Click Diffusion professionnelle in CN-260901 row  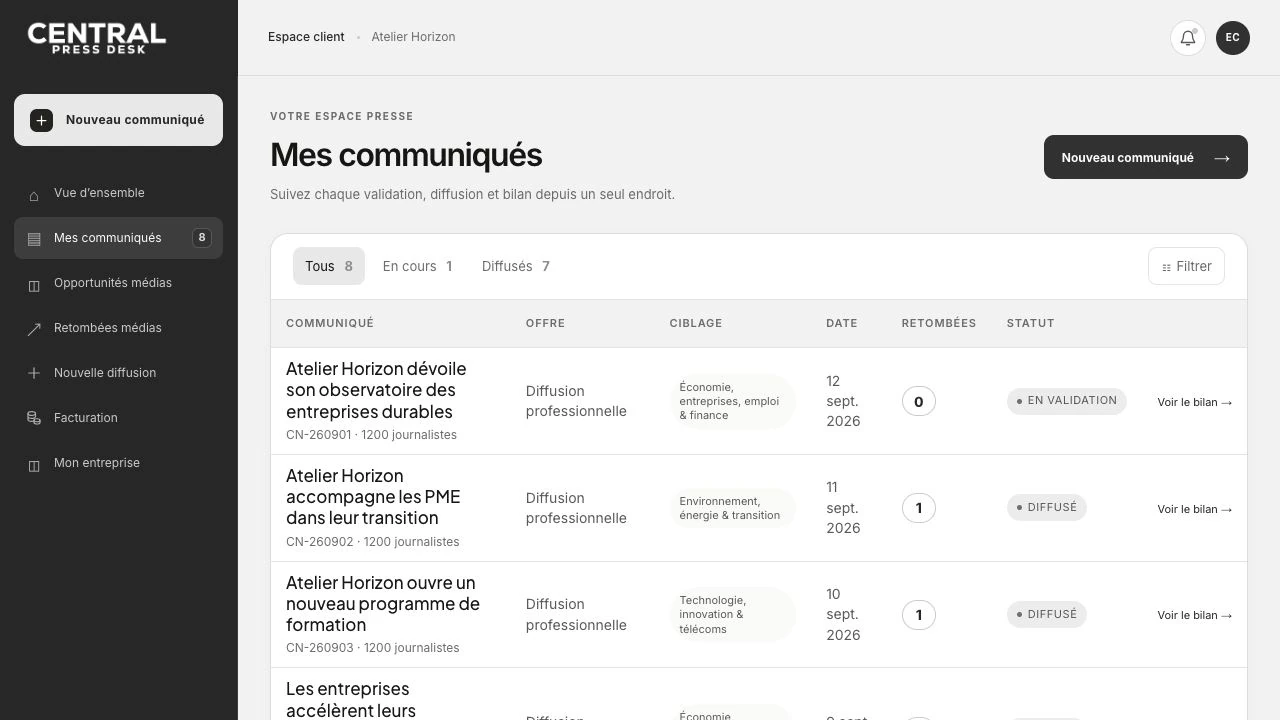click(x=576, y=401)
